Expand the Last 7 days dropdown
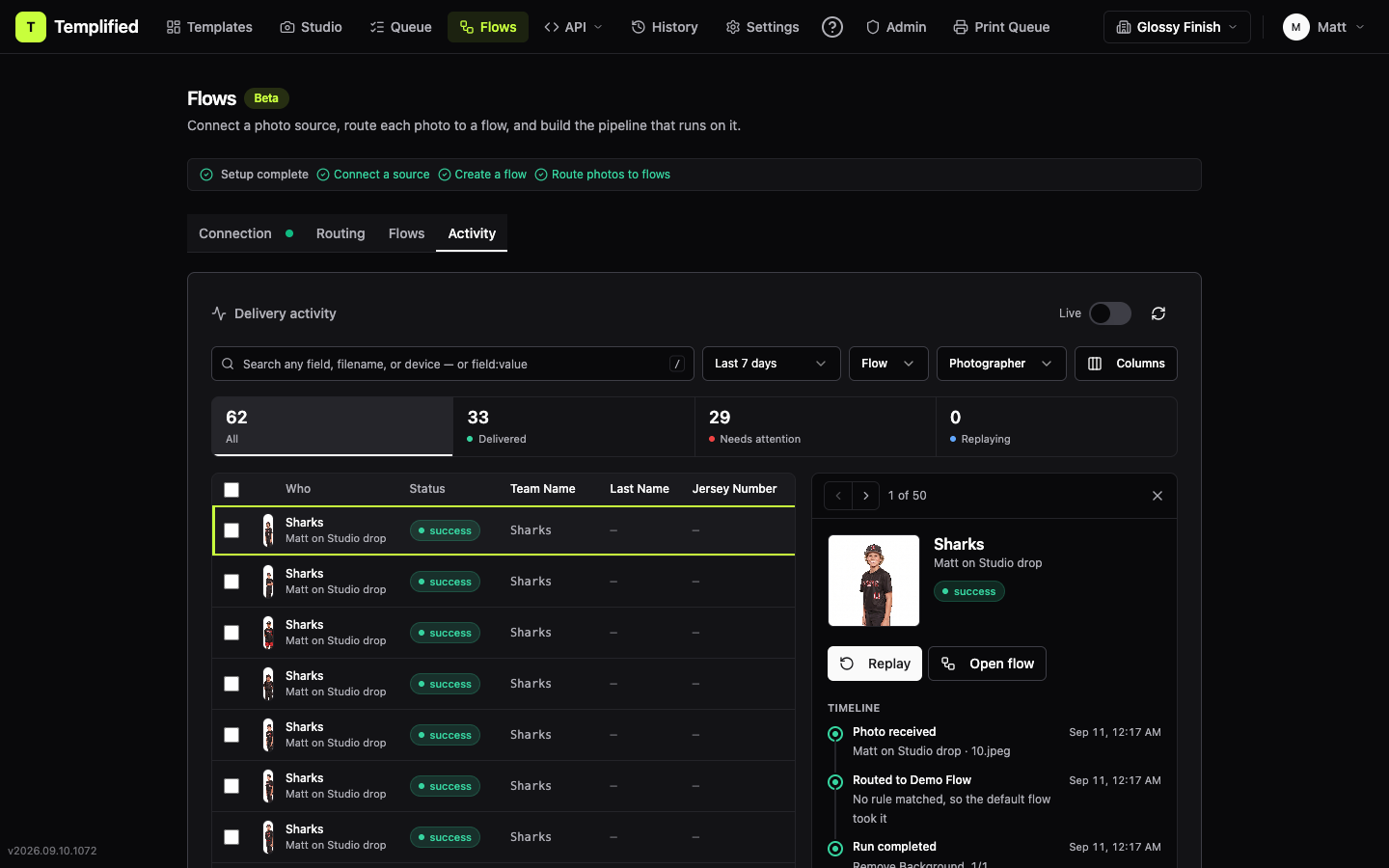The height and width of the screenshot is (868, 1389). tap(771, 364)
